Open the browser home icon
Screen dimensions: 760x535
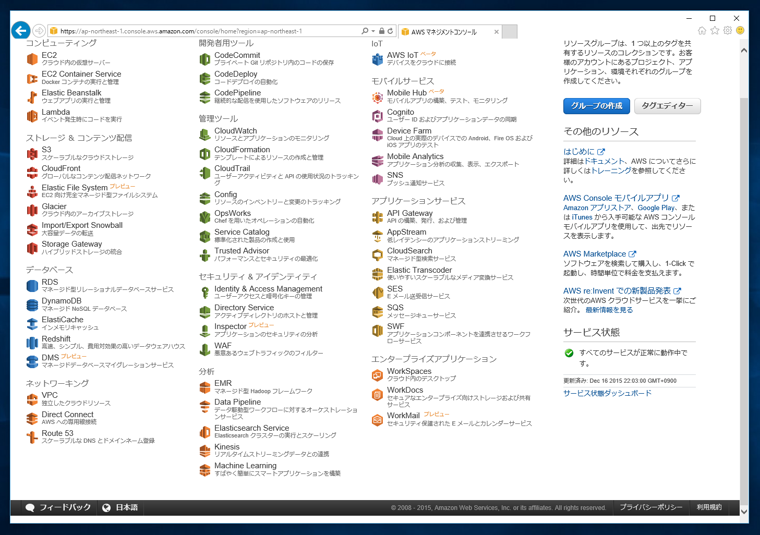tap(702, 31)
